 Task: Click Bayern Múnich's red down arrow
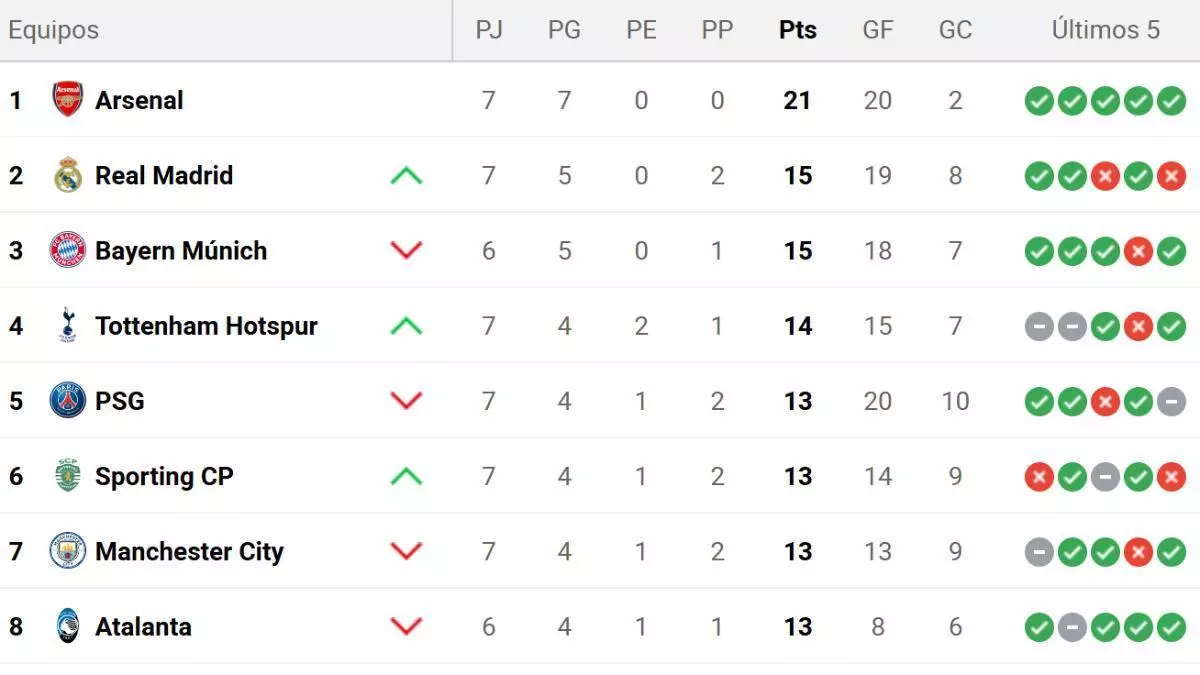click(406, 251)
